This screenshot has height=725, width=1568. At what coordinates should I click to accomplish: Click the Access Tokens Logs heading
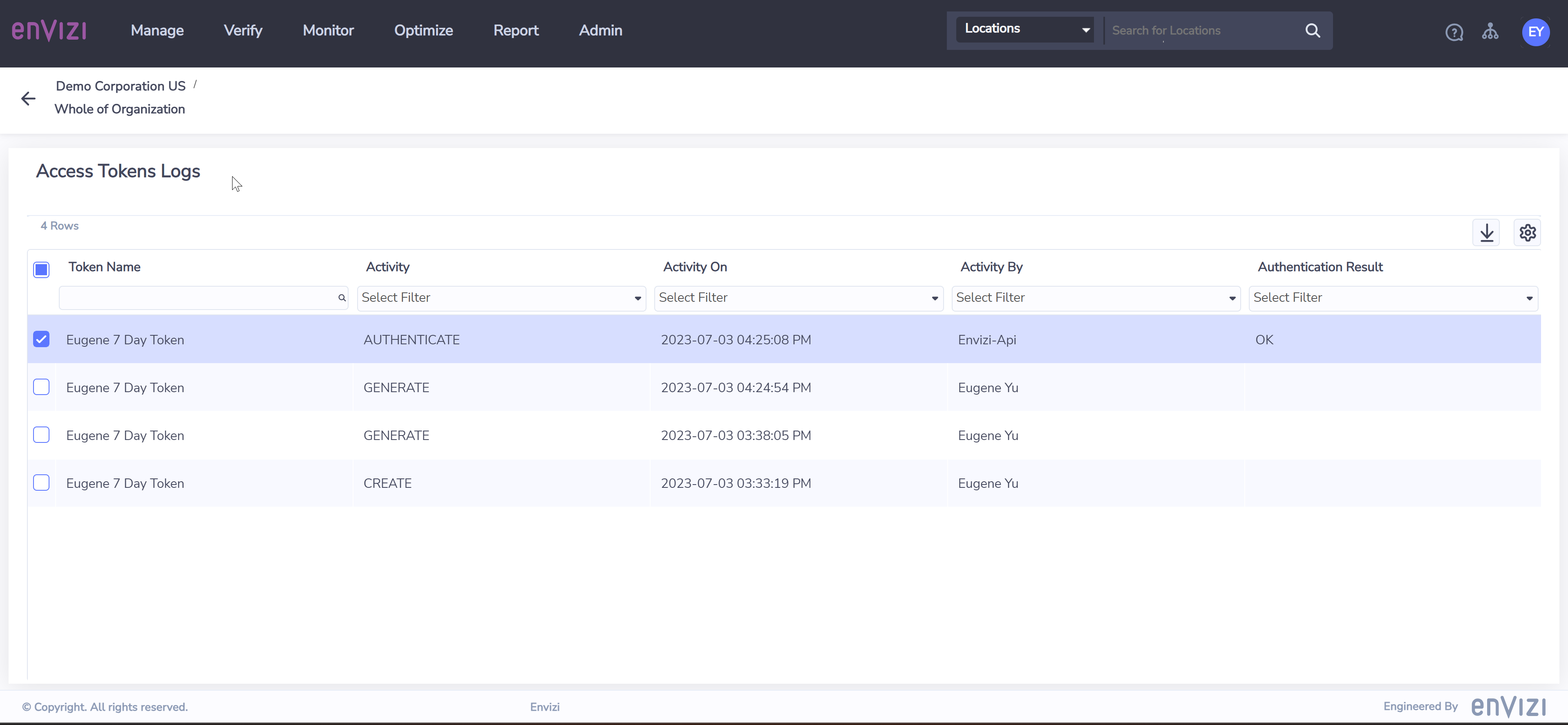tap(118, 171)
